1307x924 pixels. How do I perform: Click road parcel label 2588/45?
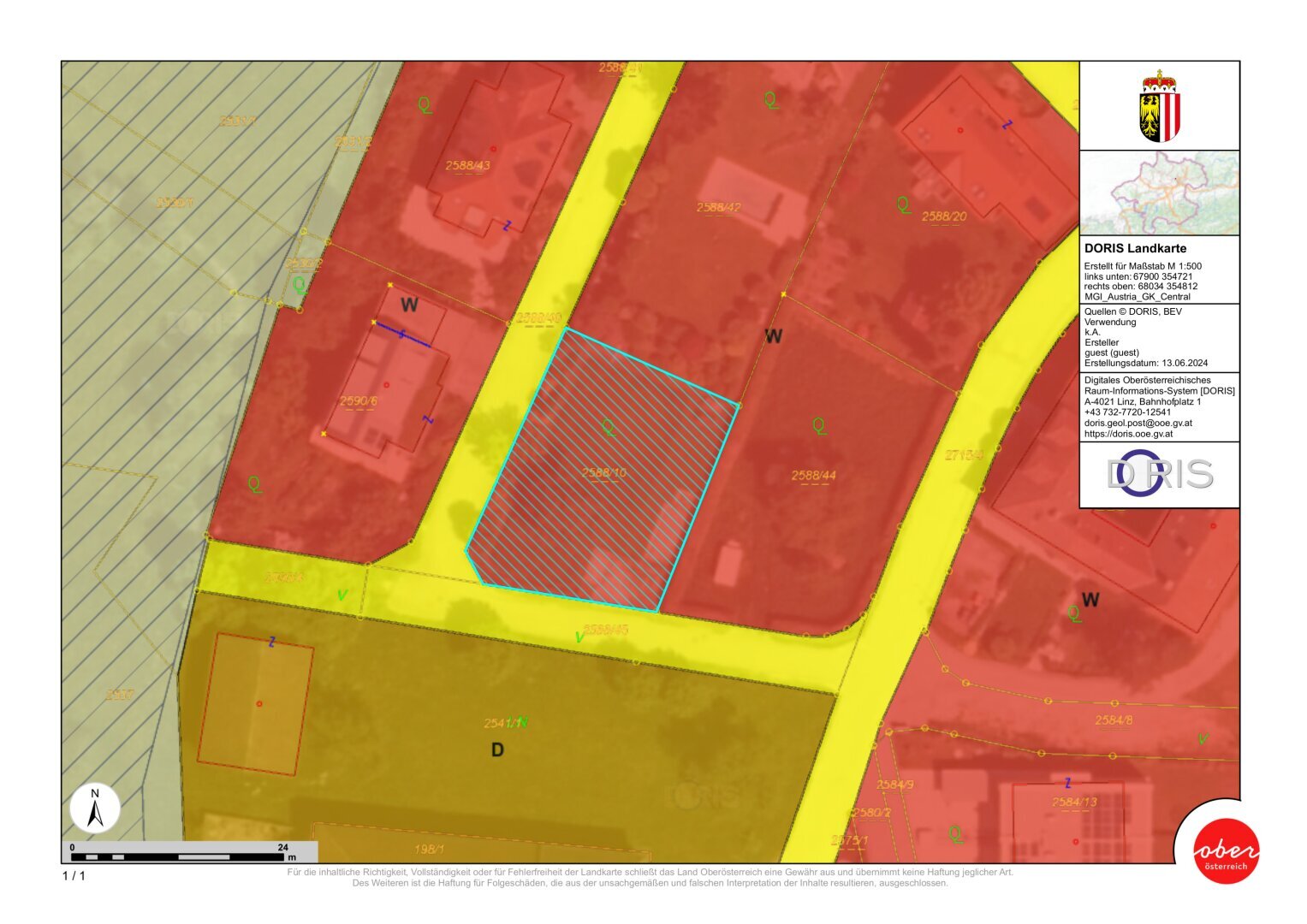tap(606, 629)
